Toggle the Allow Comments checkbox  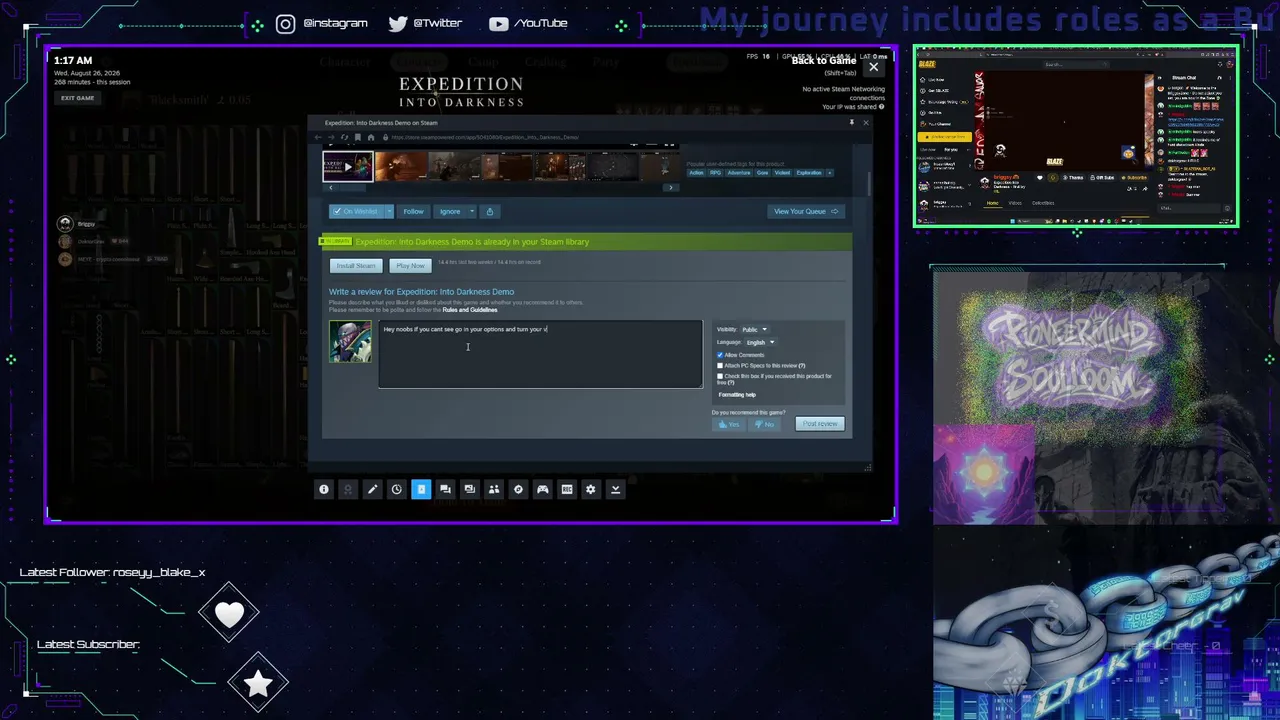(x=720, y=355)
